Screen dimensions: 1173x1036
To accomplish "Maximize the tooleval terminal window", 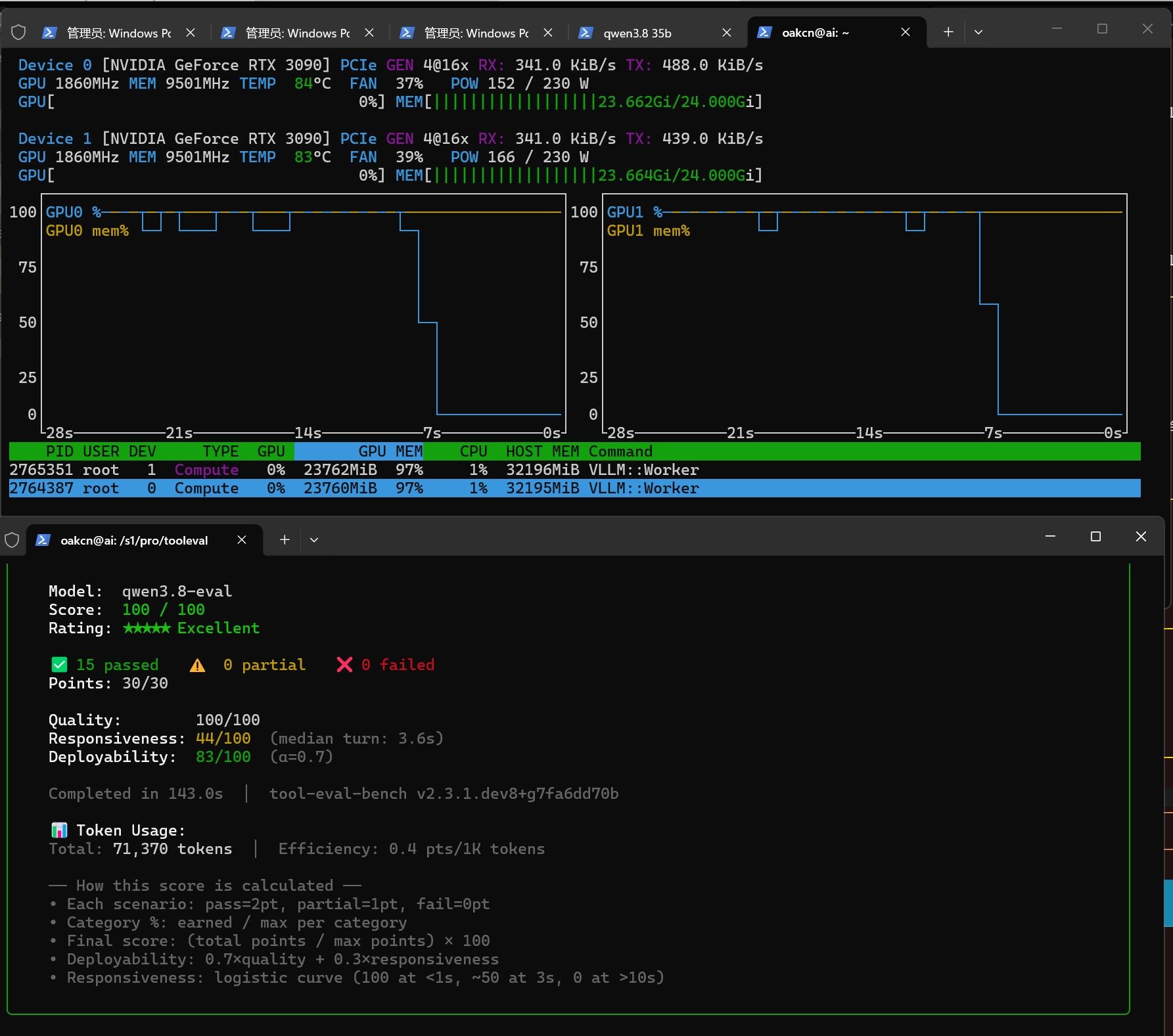I will pos(1095,536).
